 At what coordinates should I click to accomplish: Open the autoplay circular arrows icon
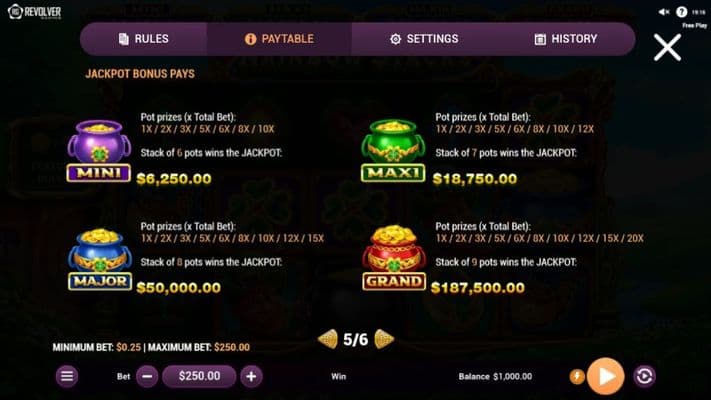point(644,376)
